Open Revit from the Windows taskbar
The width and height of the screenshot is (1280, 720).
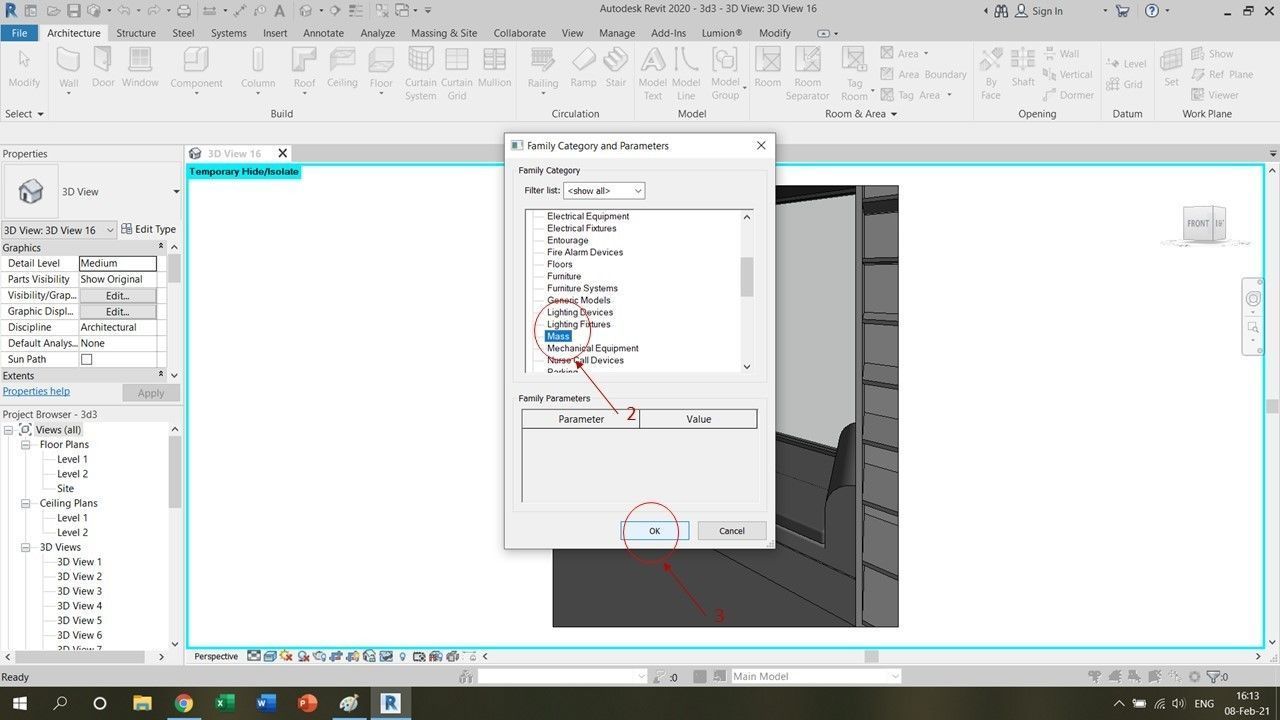[x=390, y=703]
